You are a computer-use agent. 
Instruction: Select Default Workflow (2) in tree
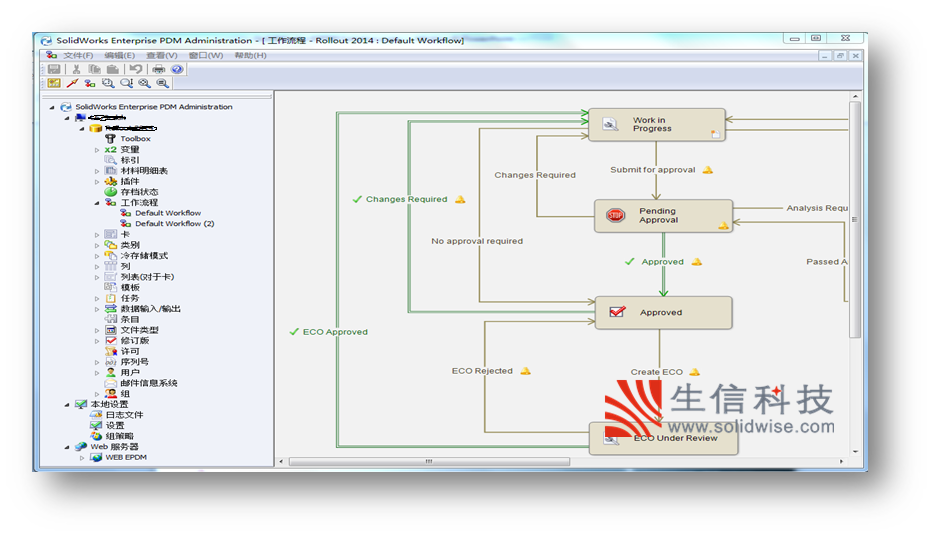174,224
